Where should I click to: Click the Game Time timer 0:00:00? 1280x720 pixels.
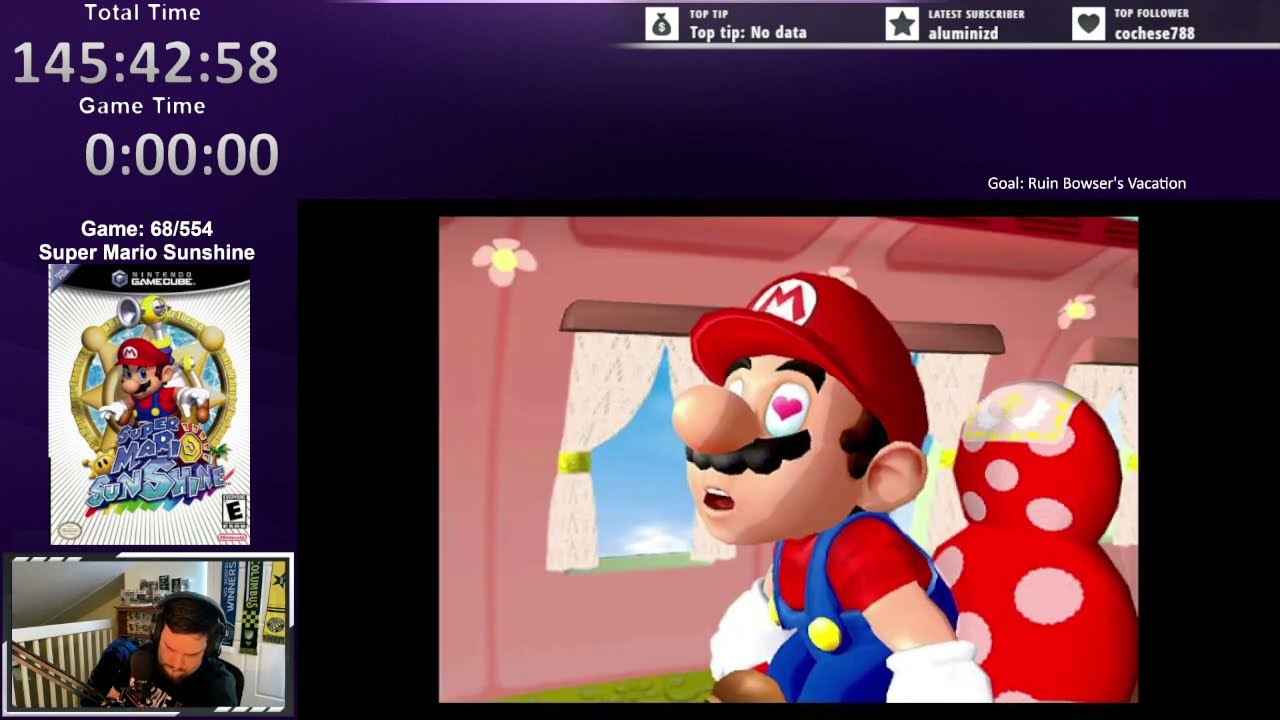click(x=181, y=156)
